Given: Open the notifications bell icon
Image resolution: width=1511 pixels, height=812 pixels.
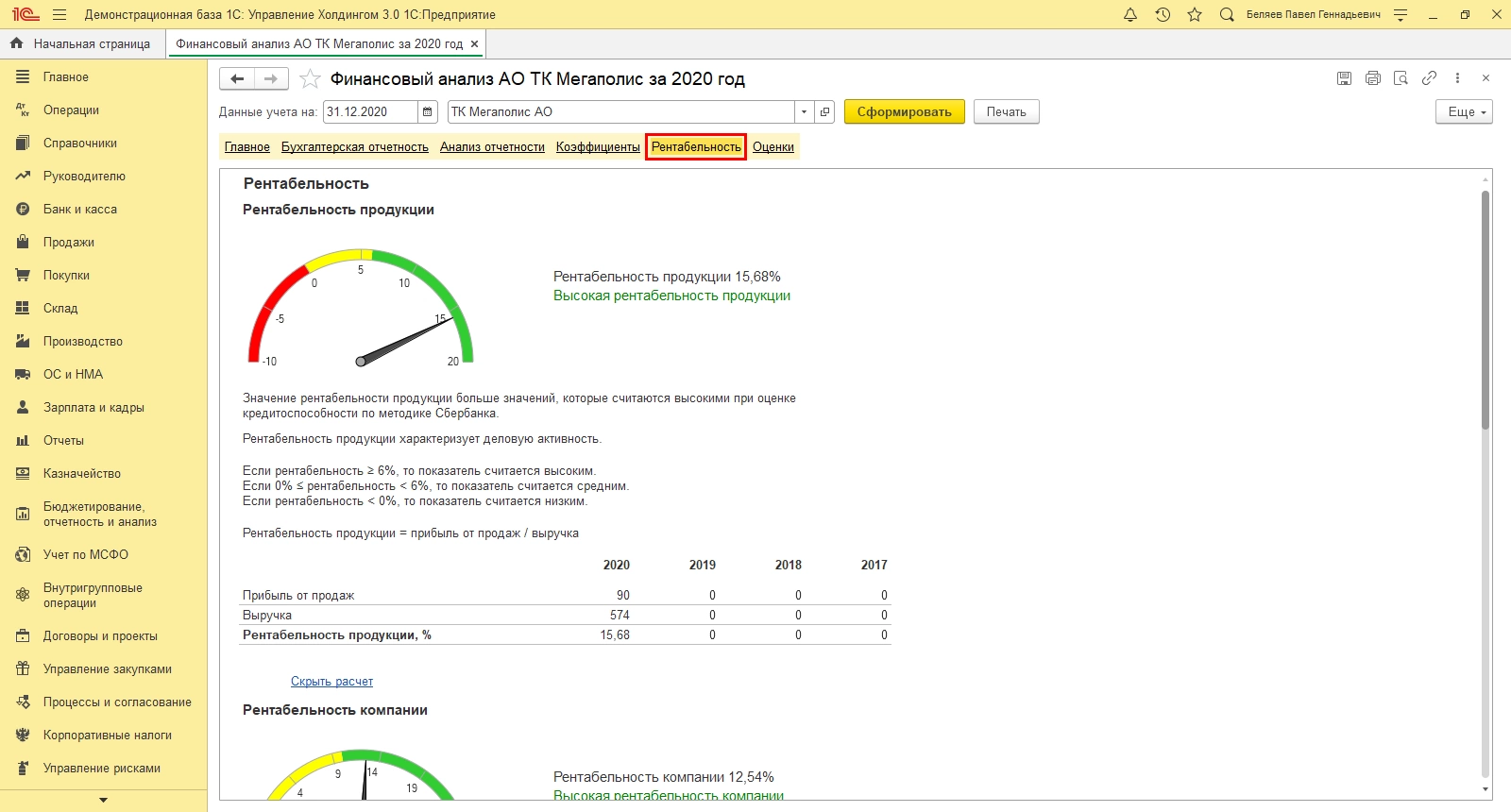Looking at the screenshot, I should pyautogui.click(x=1130, y=14).
